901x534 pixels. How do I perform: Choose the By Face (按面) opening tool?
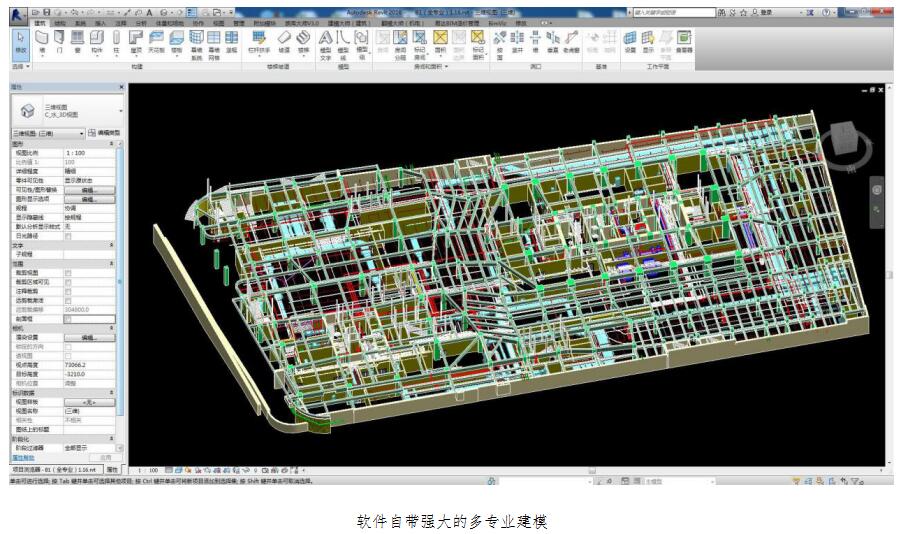click(500, 45)
